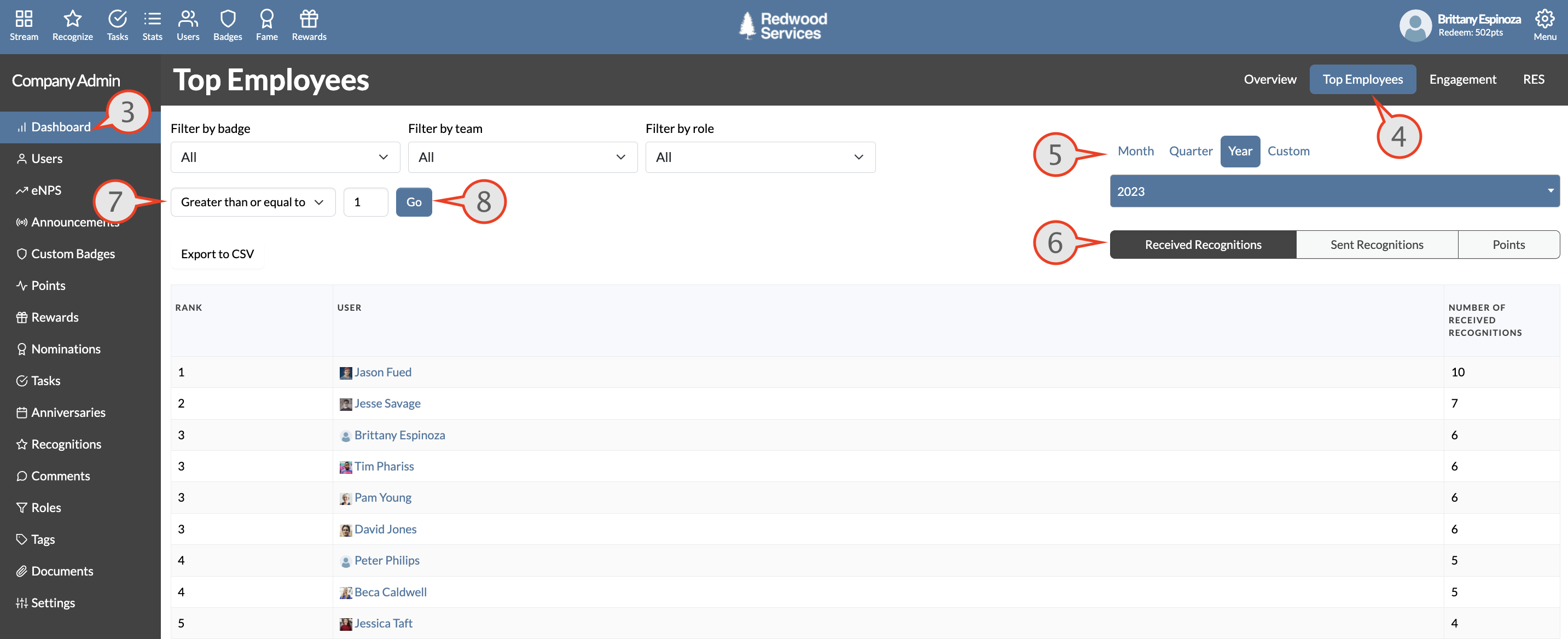
Task: Open the Filter by badge dropdown
Action: [x=285, y=157]
